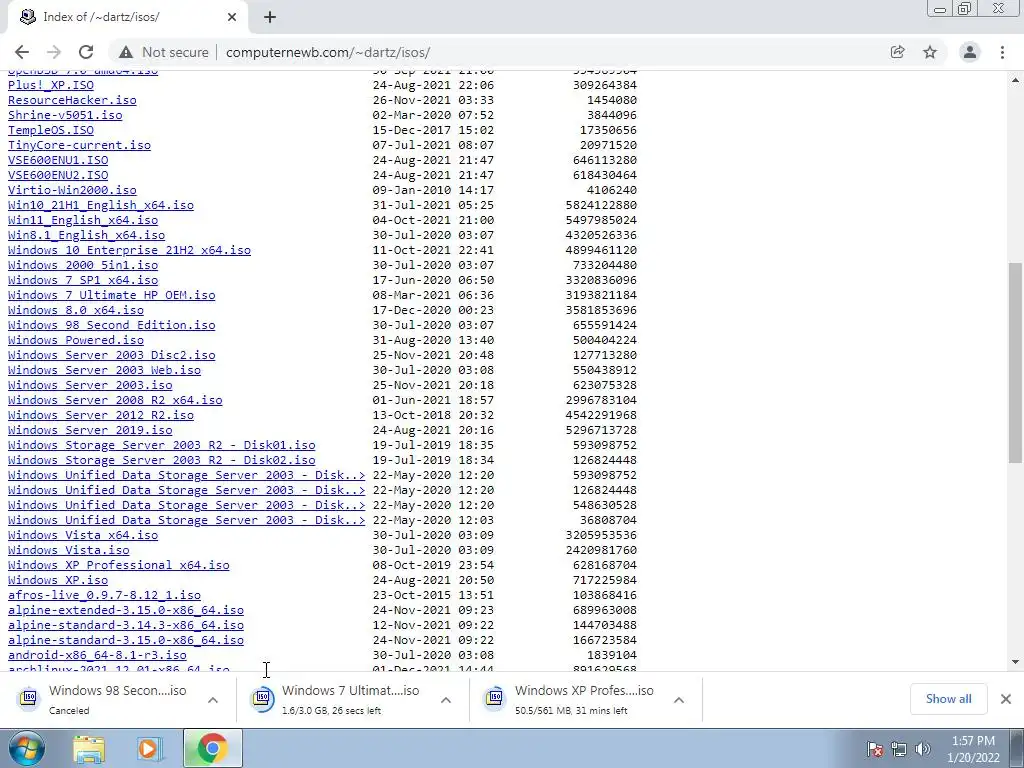Download Windows 2000 5in1.iso
The width and height of the screenshot is (1024, 768).
click(x=83, y=265)
